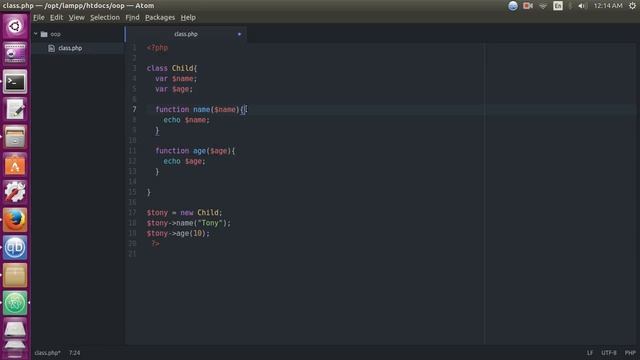Viewport: 640px width, 360px height.
Task: Open the Edit menu
Action: [56, 18]
